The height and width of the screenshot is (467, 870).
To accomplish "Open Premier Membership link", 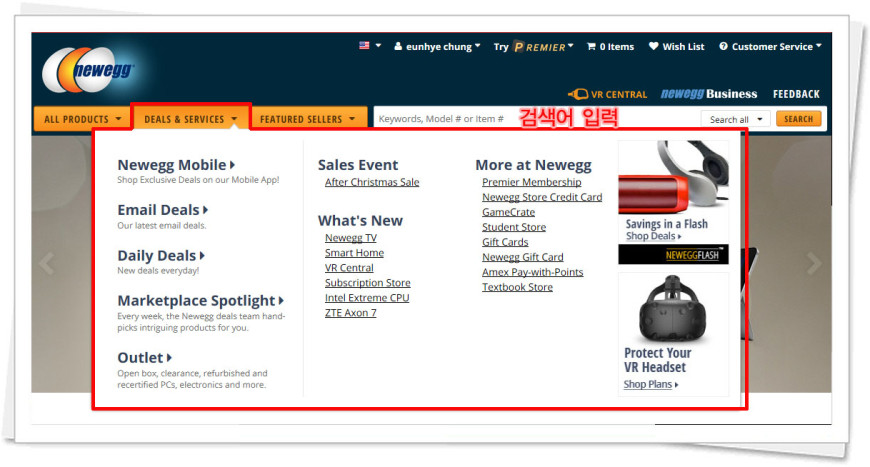I will pyautogui.click(x=532, y=182).
